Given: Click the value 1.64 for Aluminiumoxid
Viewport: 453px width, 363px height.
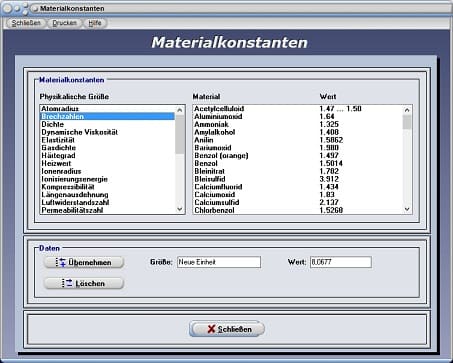Looking at the screenshot, I should coord(327,116).
